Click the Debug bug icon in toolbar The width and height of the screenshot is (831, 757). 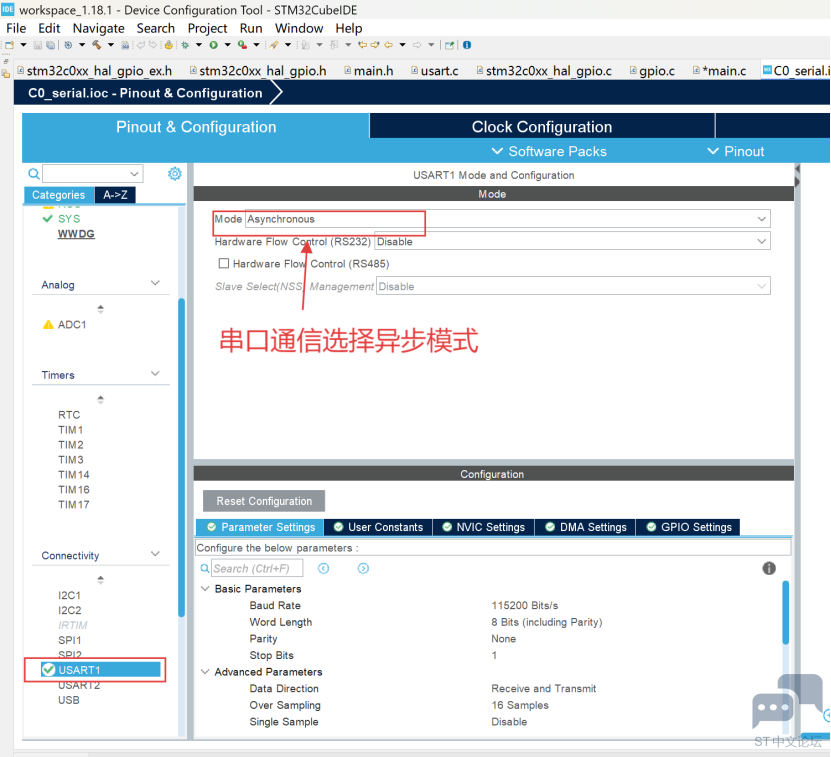click(x=185, y=45)
